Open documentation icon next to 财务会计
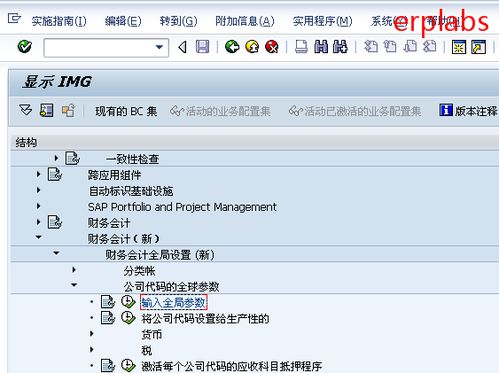 55,222
